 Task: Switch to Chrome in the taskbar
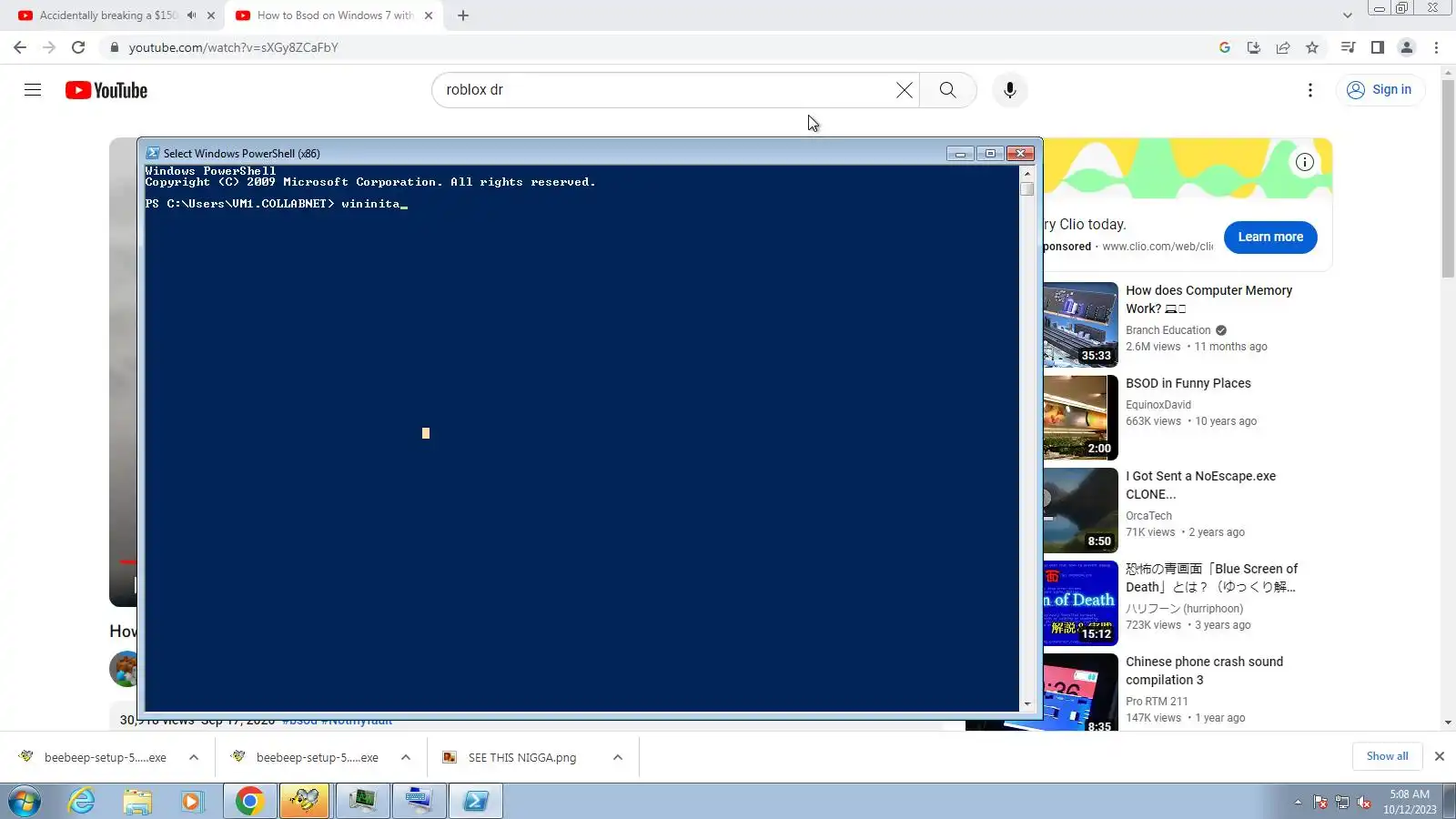click(249, 801)
